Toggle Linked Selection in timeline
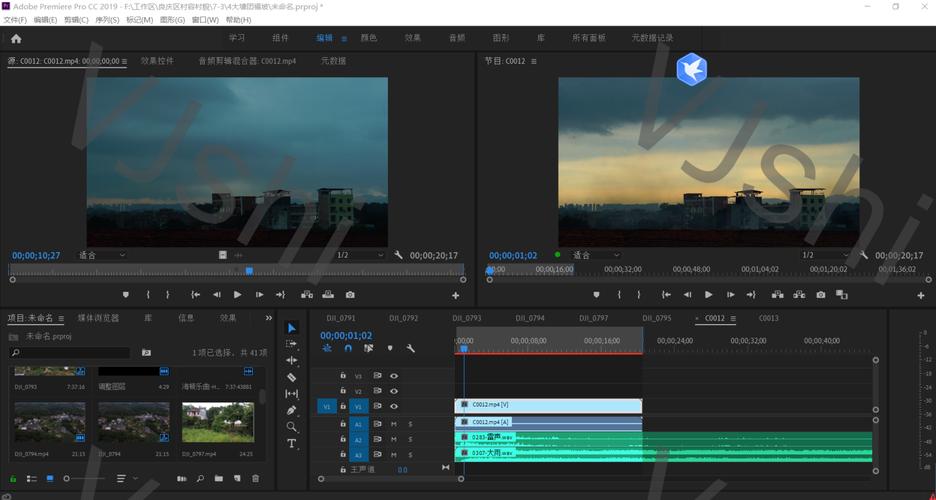The height and width of the screenshot is (500, 936). 368,348
